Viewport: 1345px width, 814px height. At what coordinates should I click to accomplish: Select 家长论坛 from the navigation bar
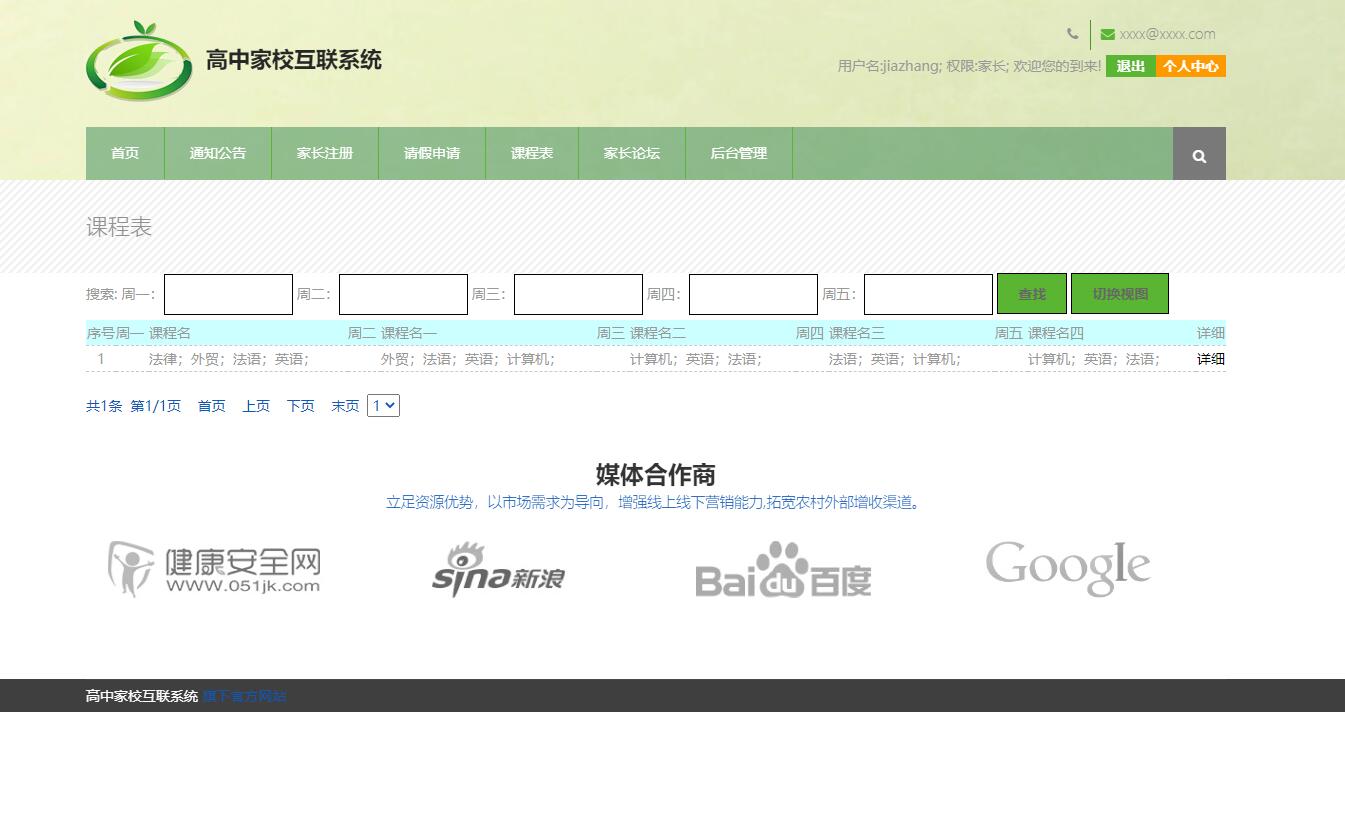coord(631,153)
